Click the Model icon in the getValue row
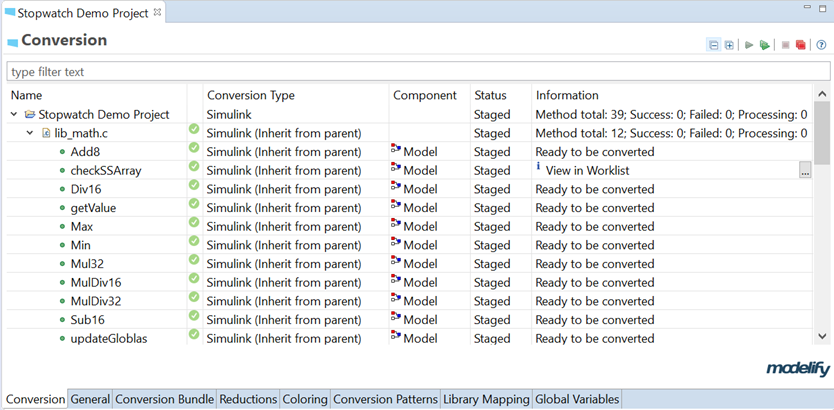The image size is (834, 410). click(396, 205)
